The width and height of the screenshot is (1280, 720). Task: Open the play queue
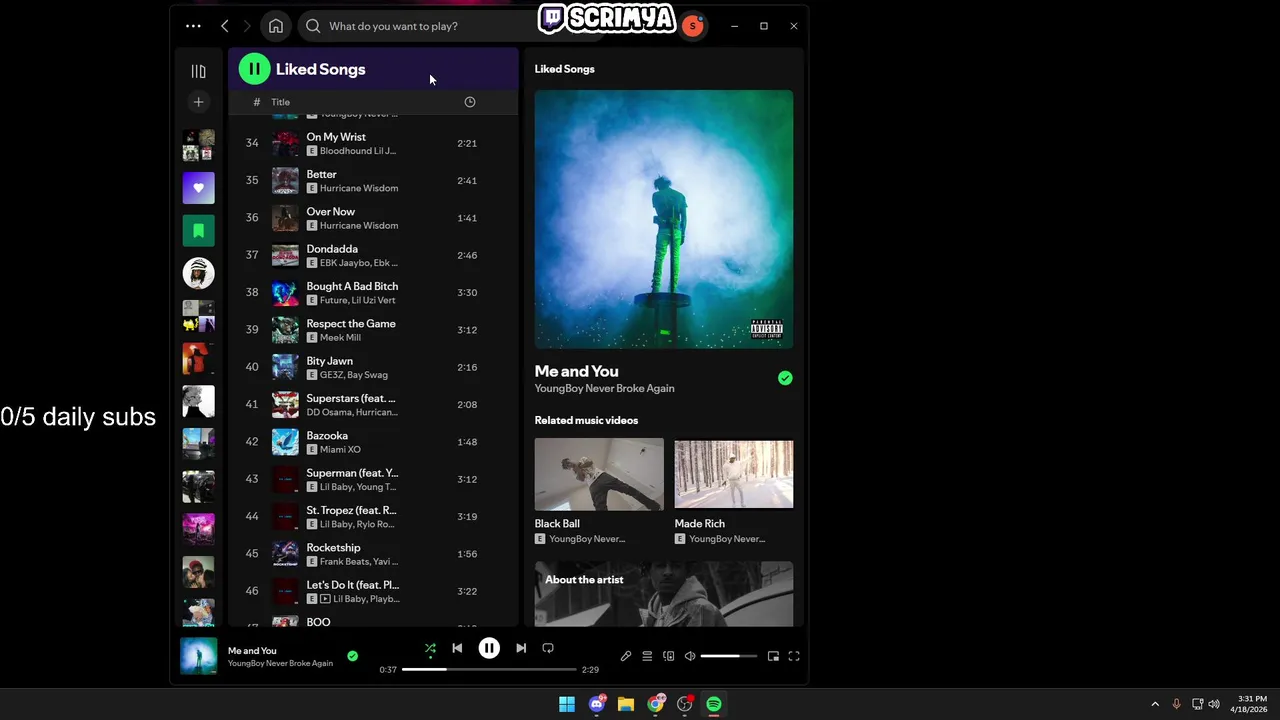point(647,656)
